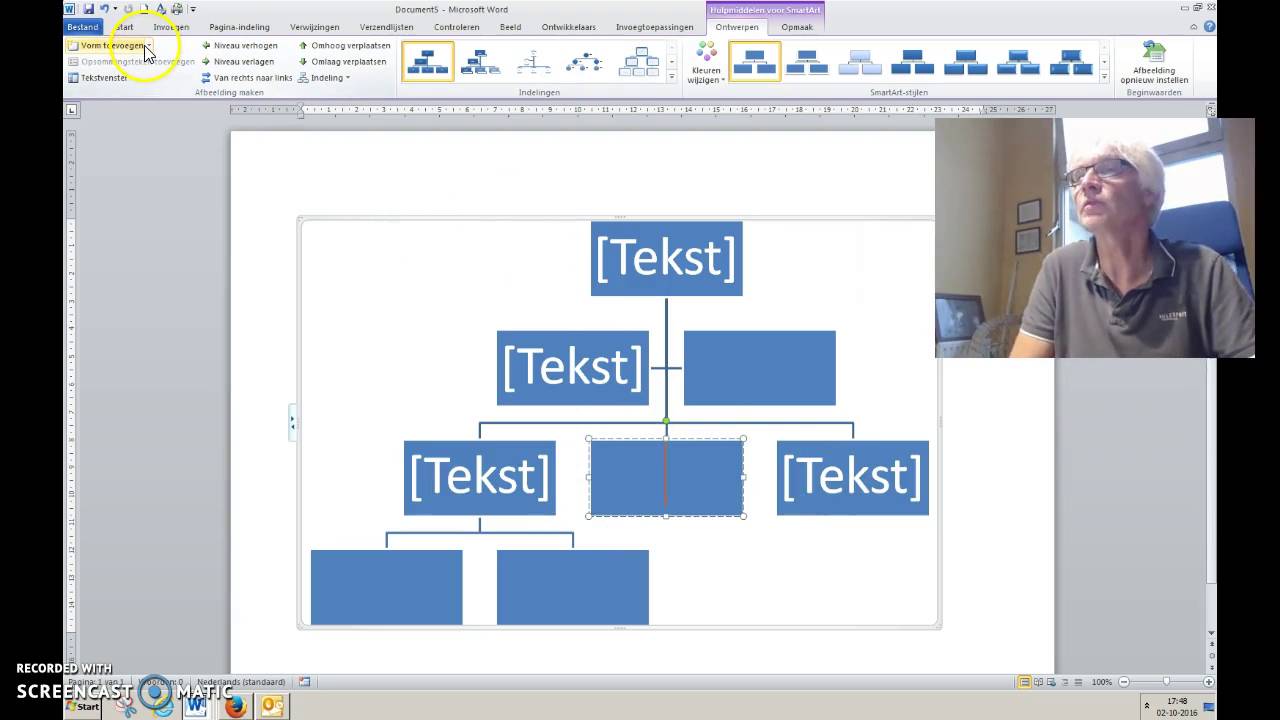Open the Verzendlijsten tab

click(x=386, y=27)
